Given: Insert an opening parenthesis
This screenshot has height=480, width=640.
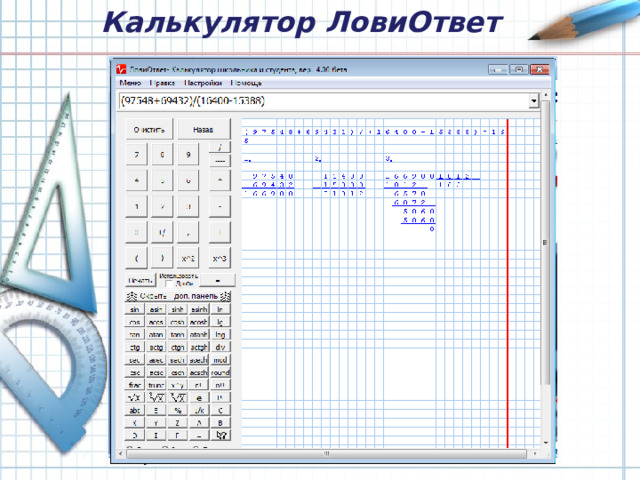Looking at the screenshot, I should pos(136,258).
